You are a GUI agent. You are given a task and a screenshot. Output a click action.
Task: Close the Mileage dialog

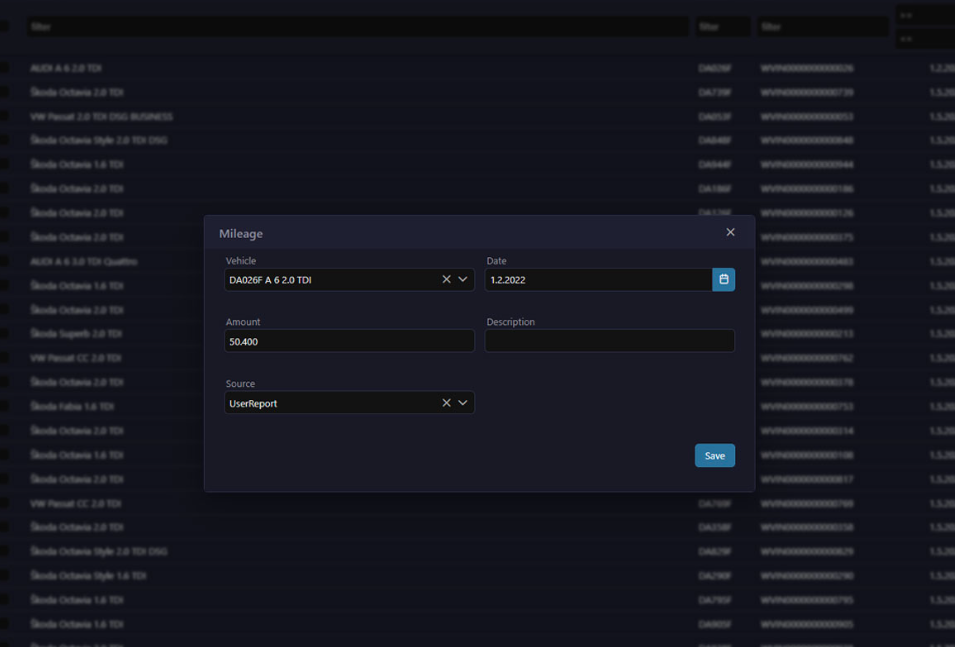coord(730,232)
